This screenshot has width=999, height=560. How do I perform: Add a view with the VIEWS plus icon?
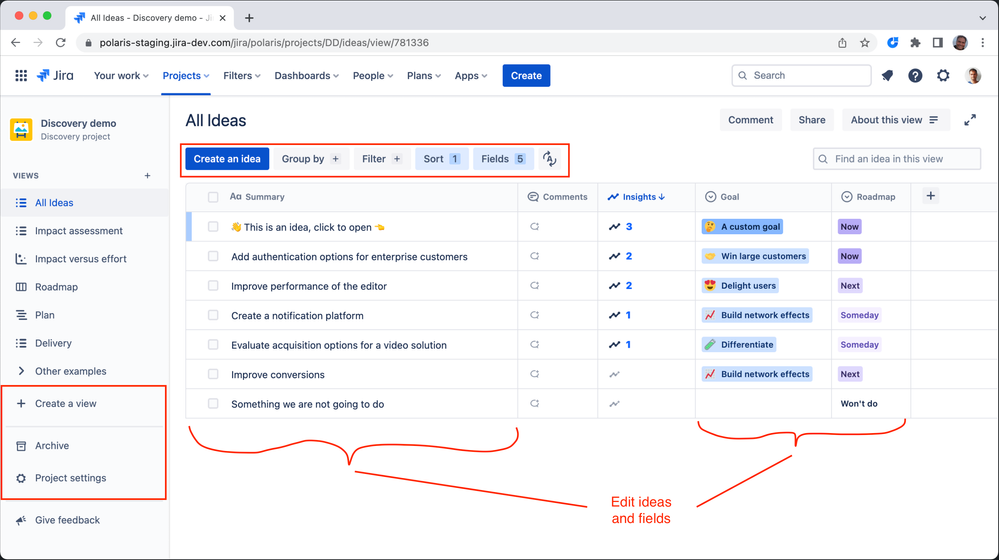(x=147, y=175)
